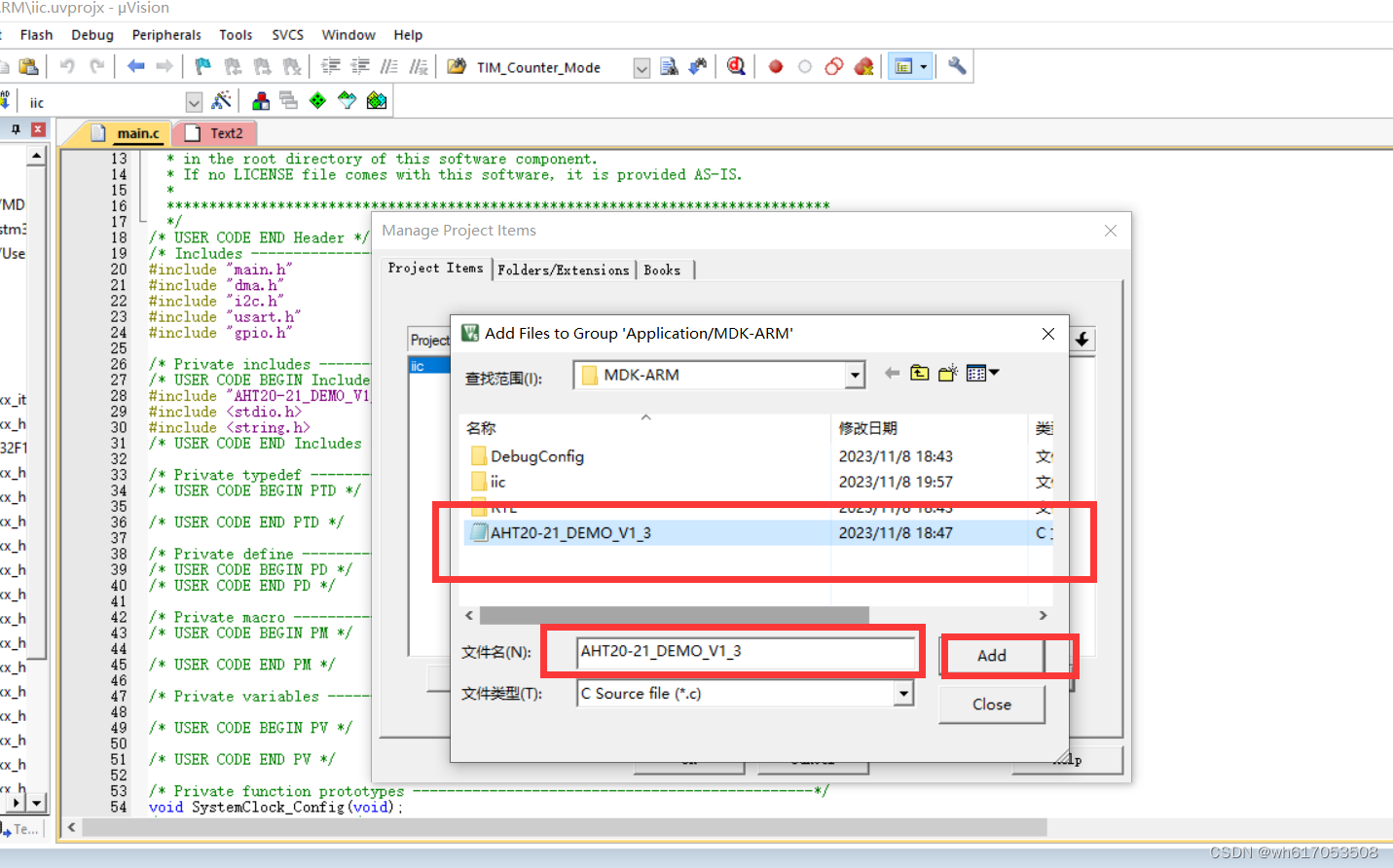Click the Close button in Add Files dialog
Viewport: 1393px width, 868px height.
(991, 705)
